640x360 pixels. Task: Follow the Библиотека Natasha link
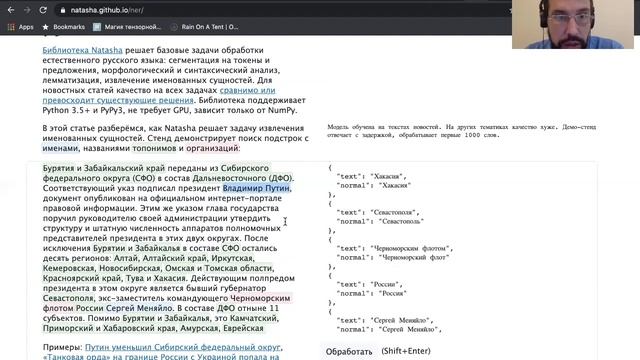point(82,50)
